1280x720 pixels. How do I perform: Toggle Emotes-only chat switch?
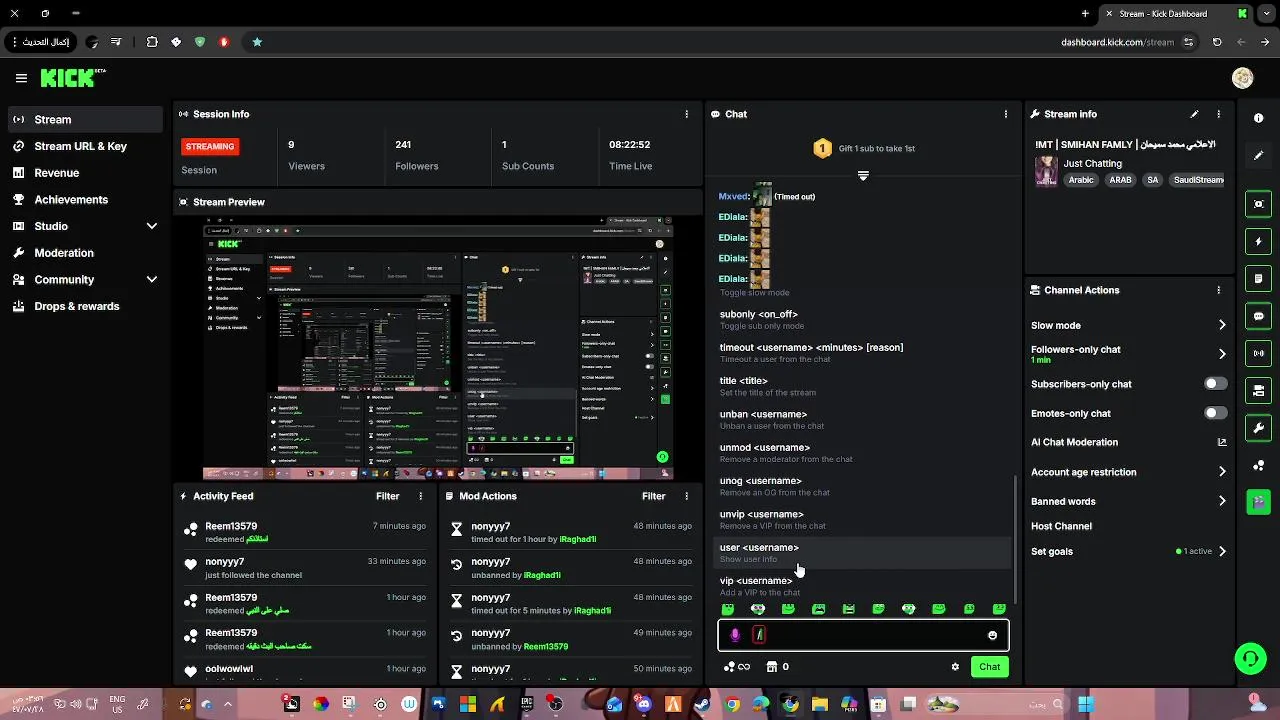pyautogui.click(x=1215, y=413)
